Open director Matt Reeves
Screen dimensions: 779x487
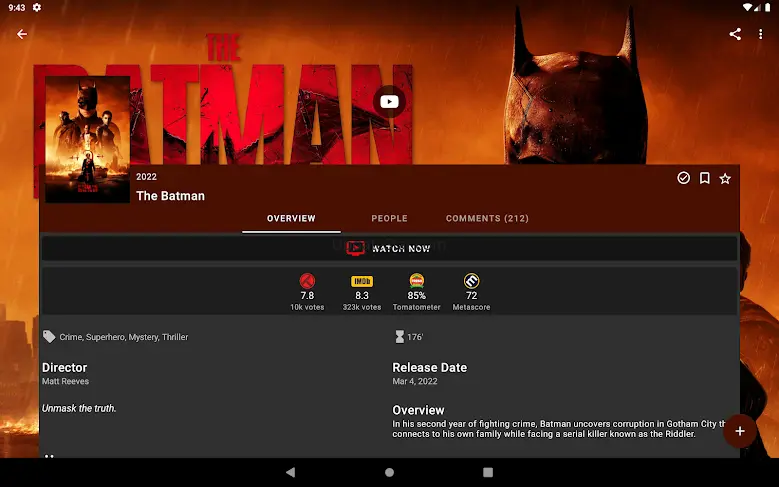(65, 381)
